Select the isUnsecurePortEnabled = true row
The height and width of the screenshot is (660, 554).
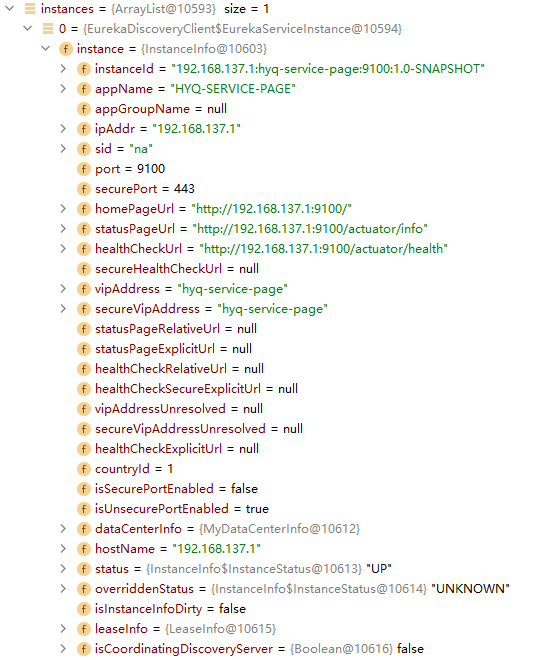(x=173, y=509)
